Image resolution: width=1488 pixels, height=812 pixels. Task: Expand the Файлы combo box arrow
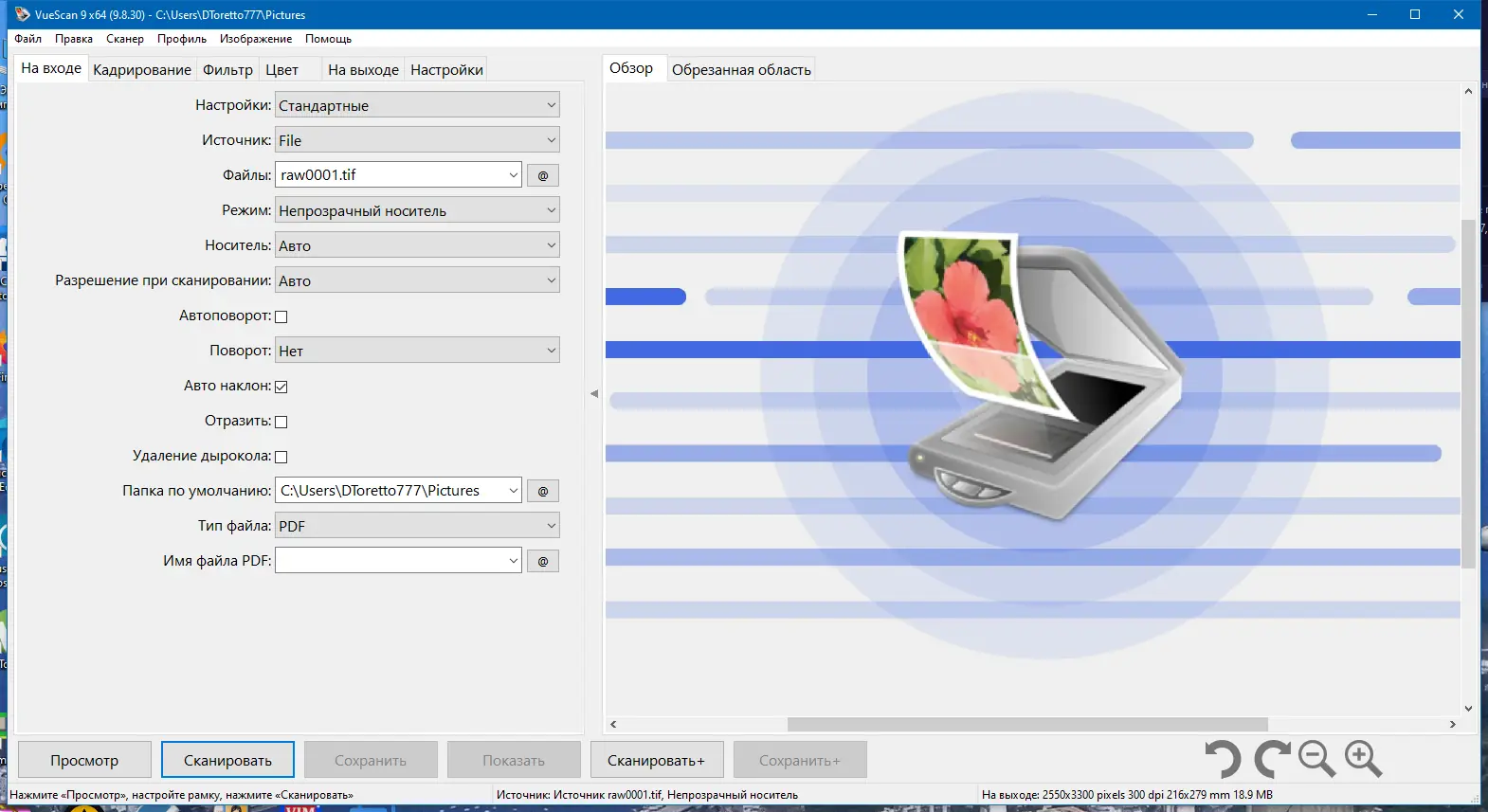coord(513,175)
